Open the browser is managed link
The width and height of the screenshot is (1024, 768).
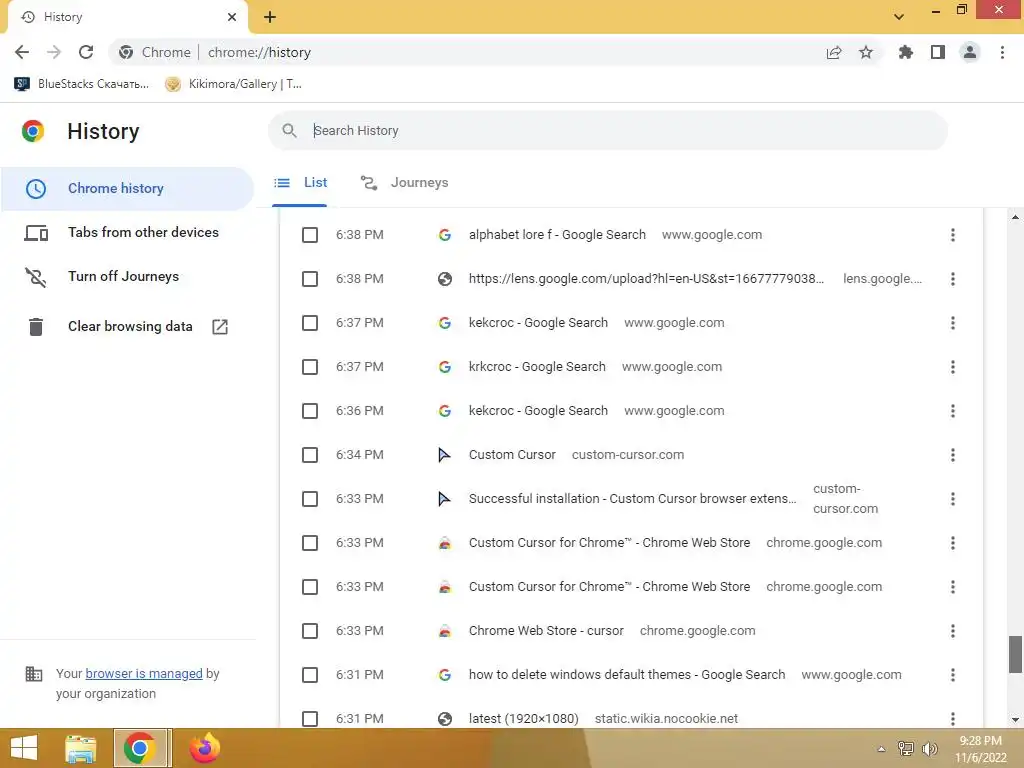[144, 673]
